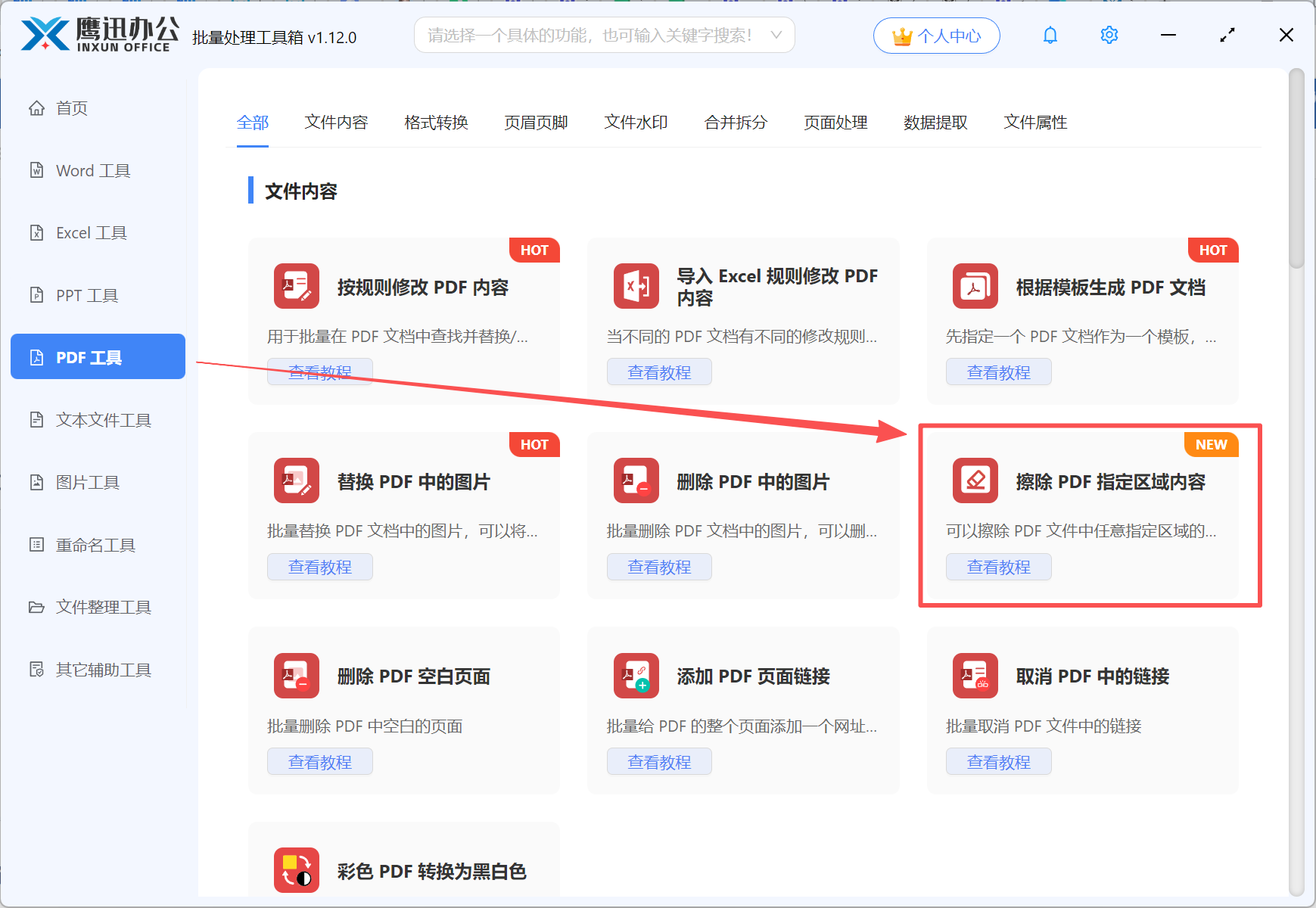
Task: Open 其它辅助工具 in the sidebar
Action: click(x=98, y=670)
